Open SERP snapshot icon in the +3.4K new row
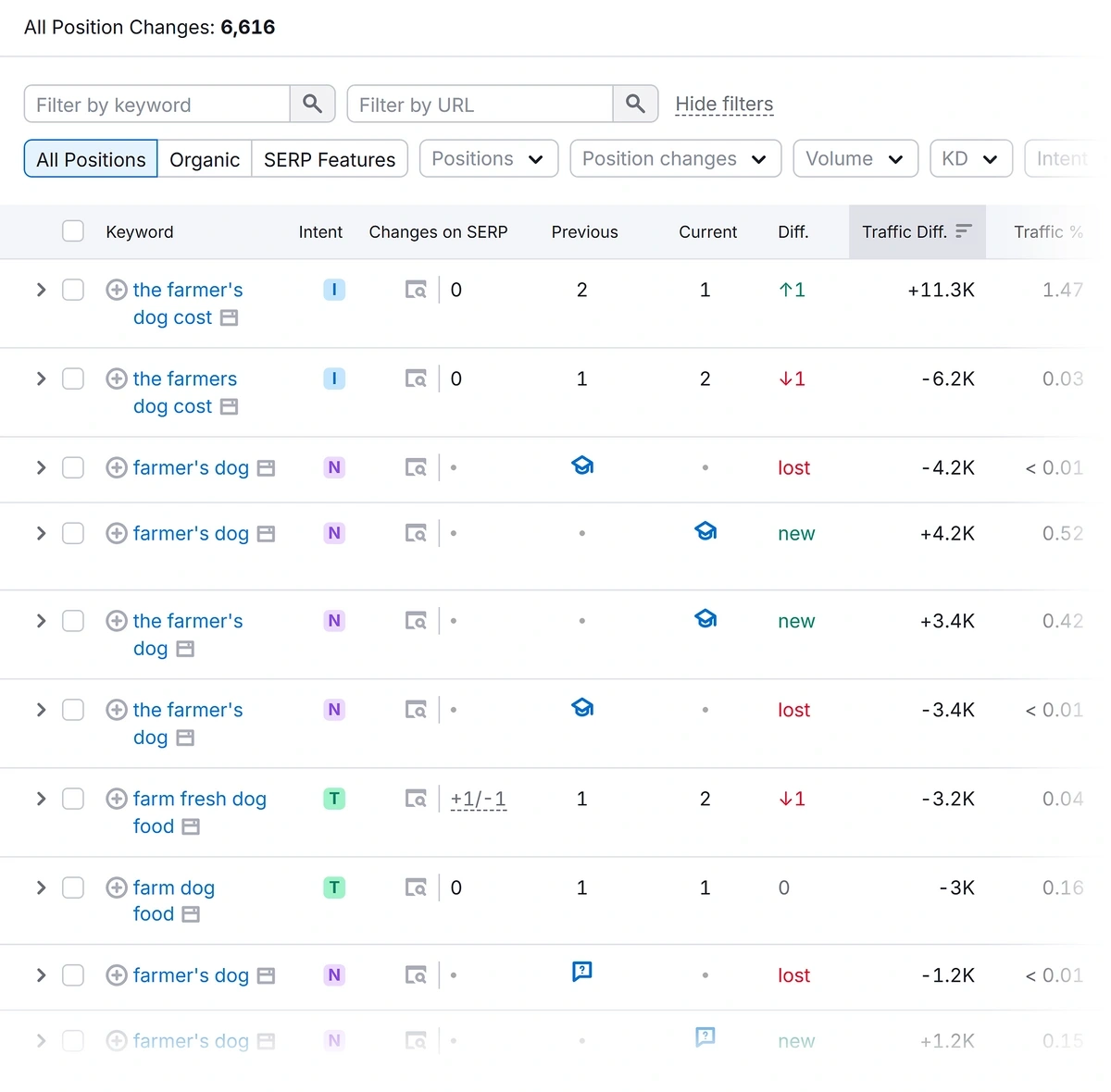The image size is (1111, 1092). (x=416, y=621)
